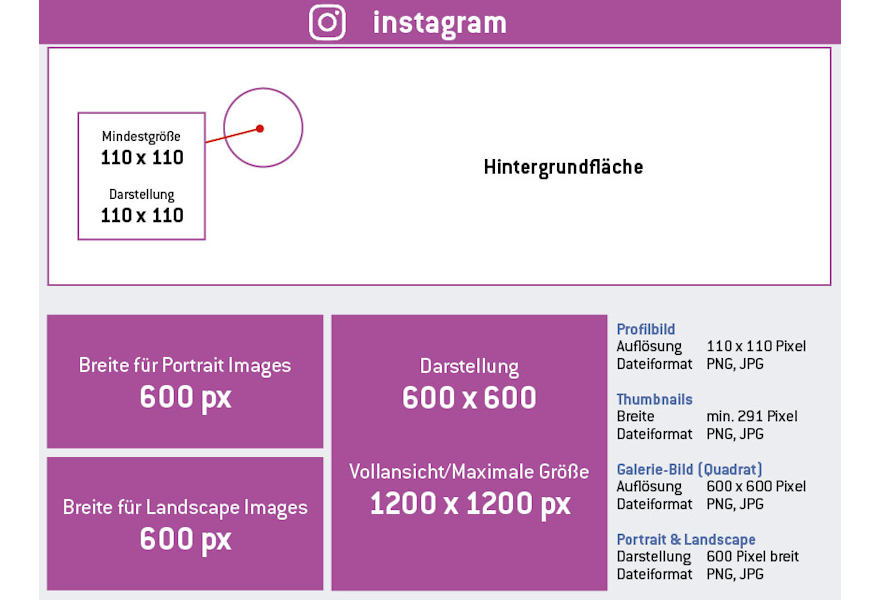Click the 'Hintergrundfläche' text
This screenshot has height=600, width=880.
coord(563,167)
